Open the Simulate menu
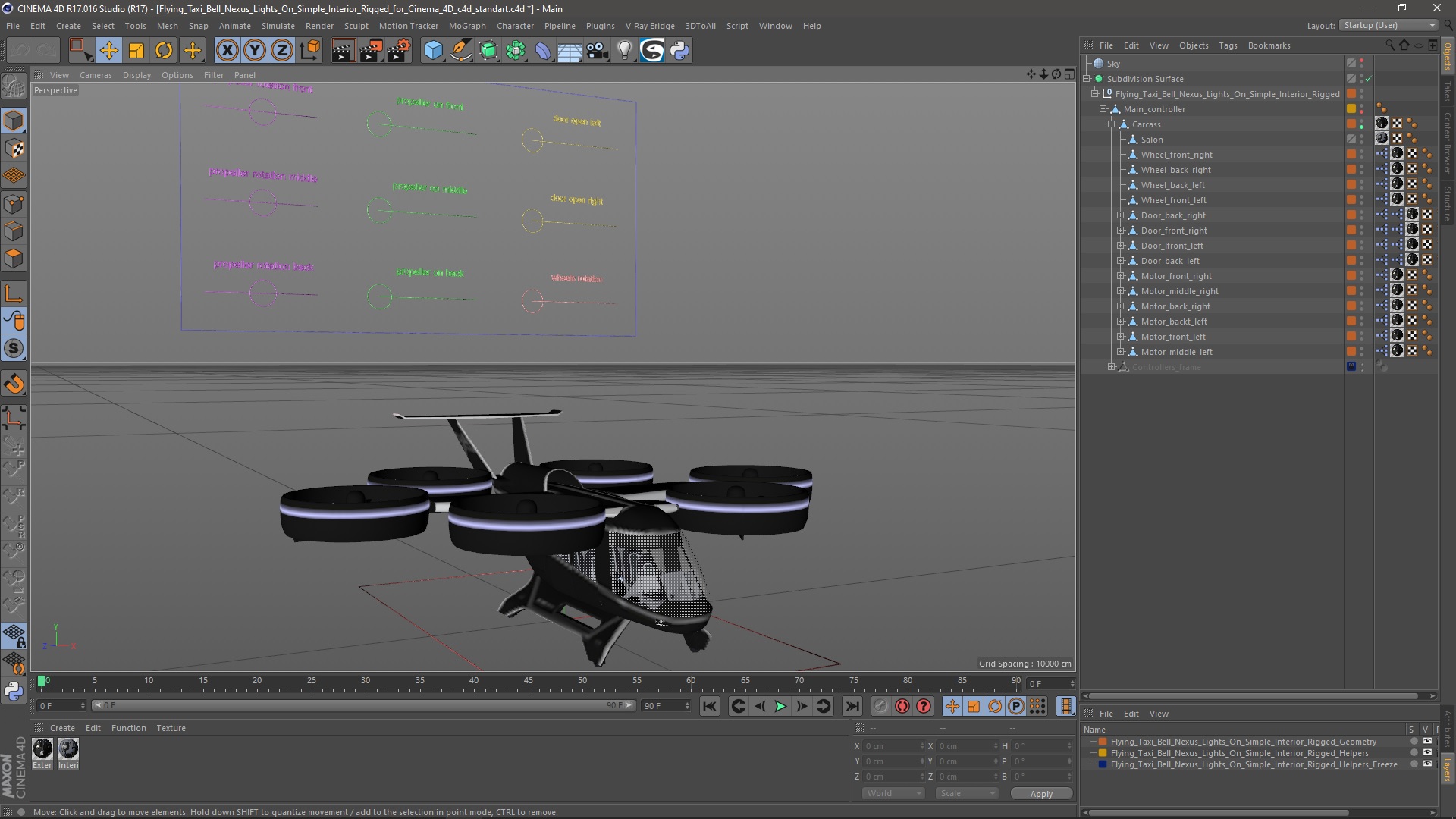1456x819 pixels. (278, 26)
